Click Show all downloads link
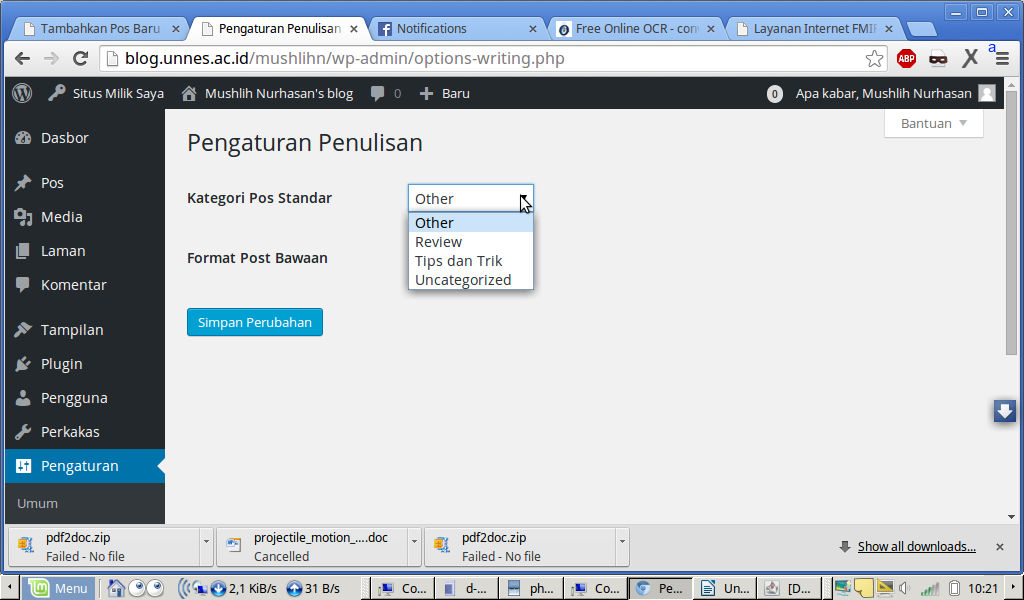This screenshot has width=1024, height=600. 916,546
